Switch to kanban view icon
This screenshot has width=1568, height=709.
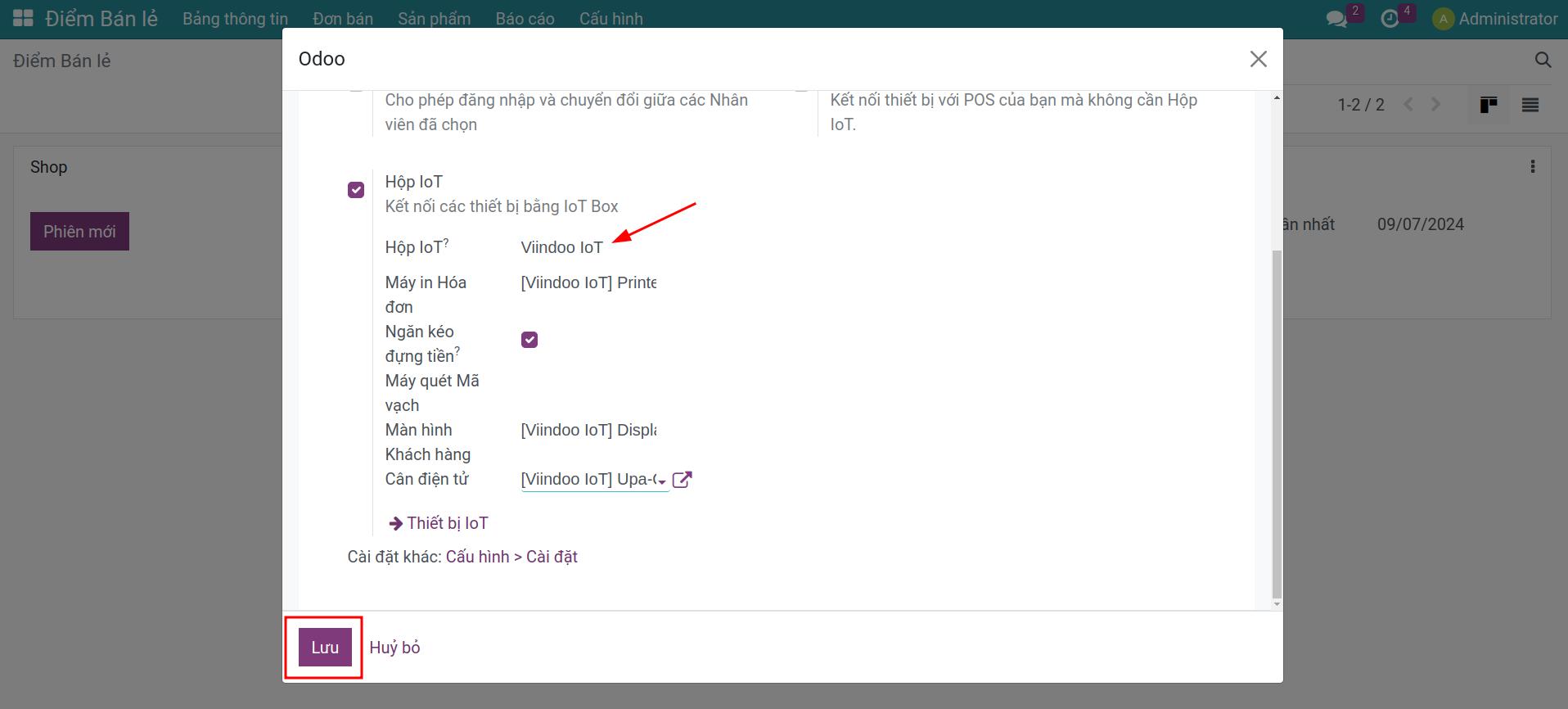pyautogui.click(x=1489, y=105)
